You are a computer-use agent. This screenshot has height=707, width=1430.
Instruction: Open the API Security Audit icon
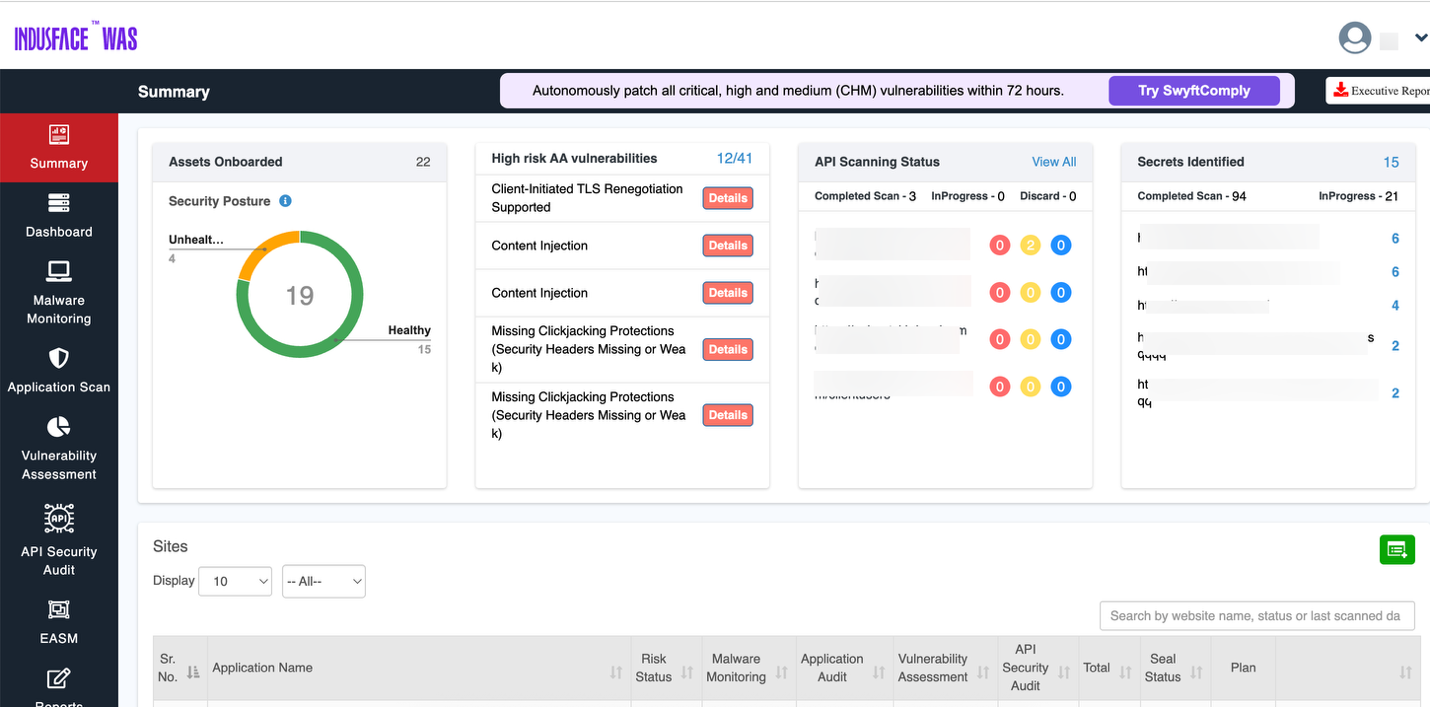click(x=59, y=518)
